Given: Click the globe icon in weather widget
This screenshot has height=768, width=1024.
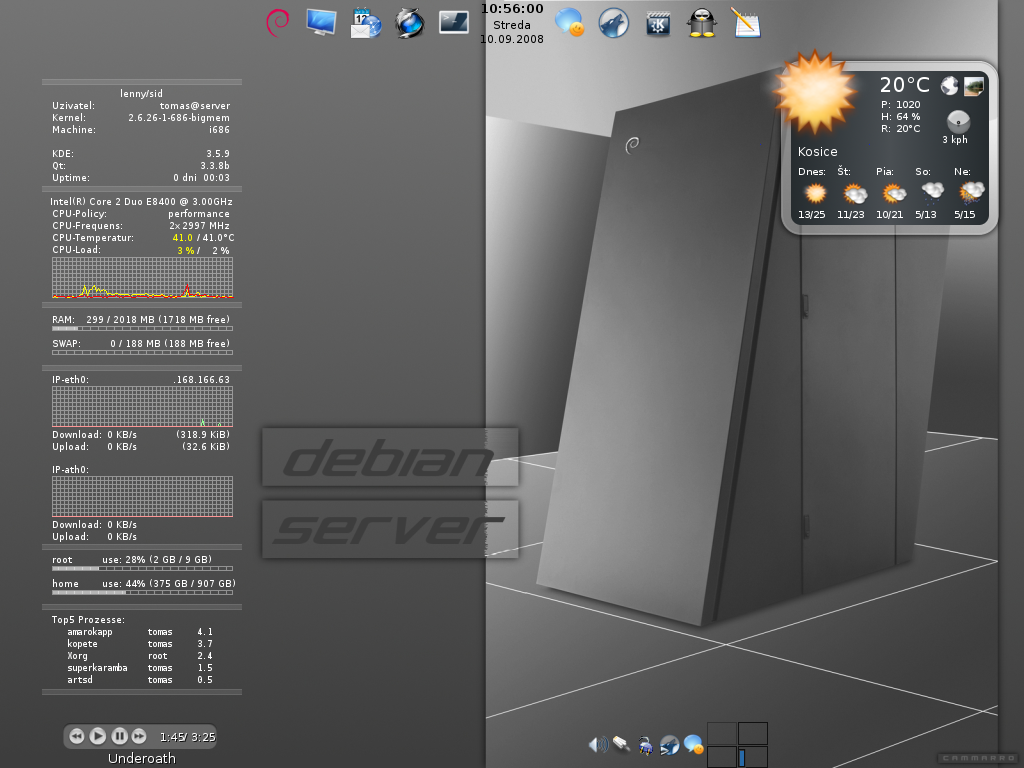Looking at the screenshot, I should pos(950,86).
